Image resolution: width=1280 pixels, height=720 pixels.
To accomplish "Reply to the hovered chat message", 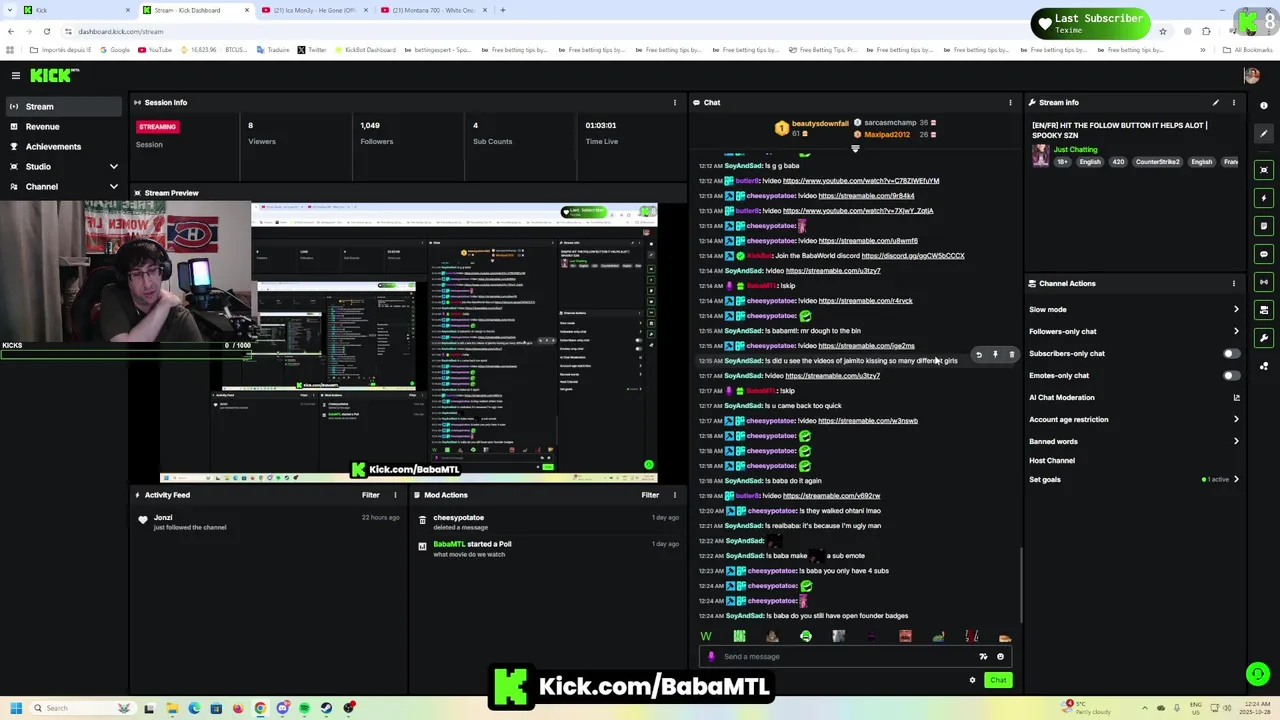I will point(979,354).
